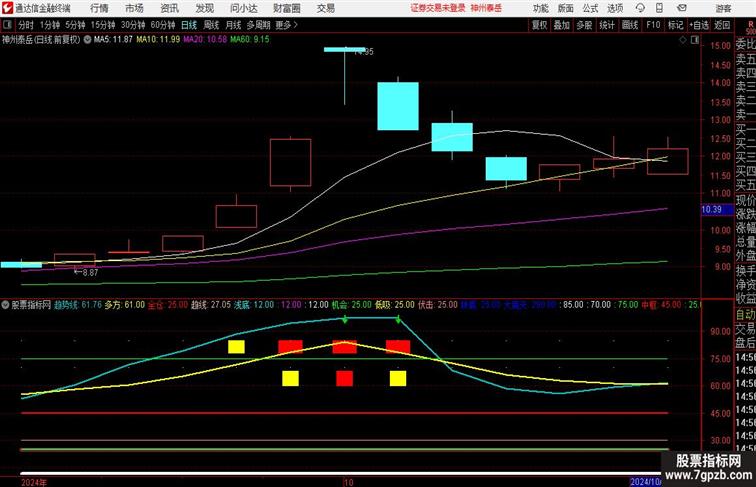756x487 pixels.
Task: Open indicator settings arrow beside 股票指标网
Action: pos(5,305)
